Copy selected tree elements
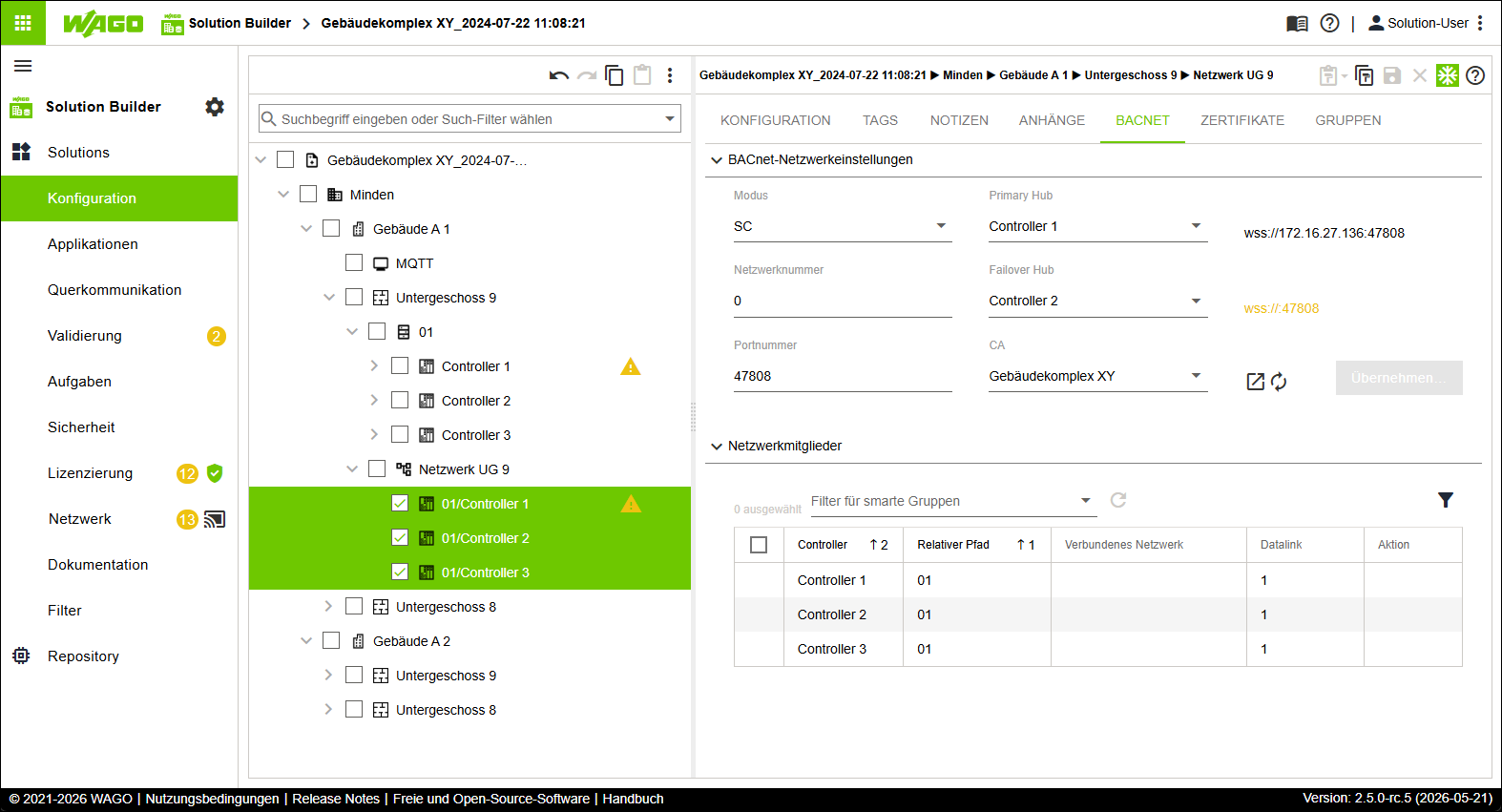This screenshot has height=812, width=1502. point(615,75)
